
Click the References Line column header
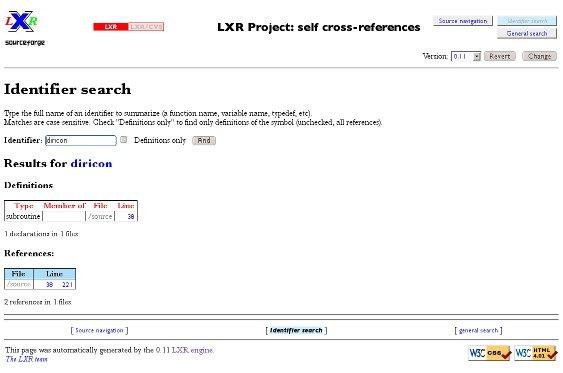coord(55,274)
